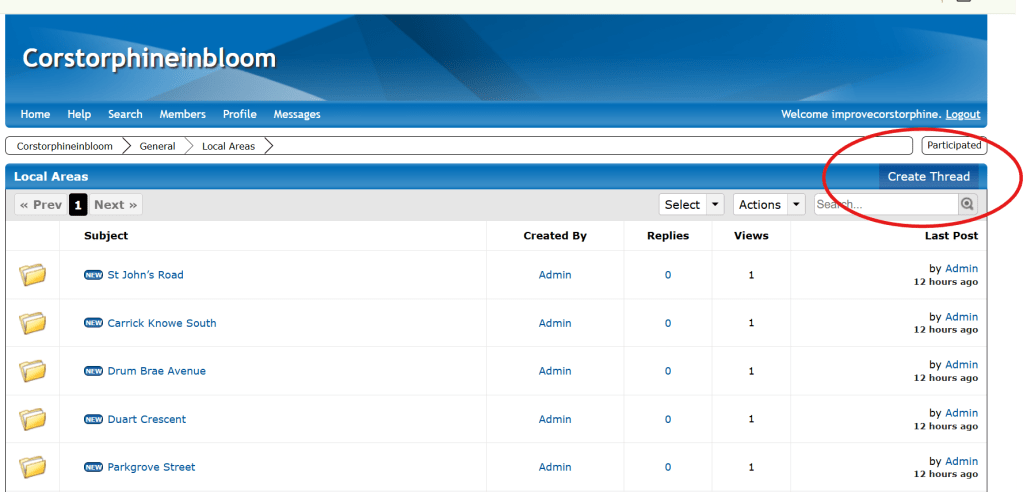Click the Created By column header

[x=555, y=236]
